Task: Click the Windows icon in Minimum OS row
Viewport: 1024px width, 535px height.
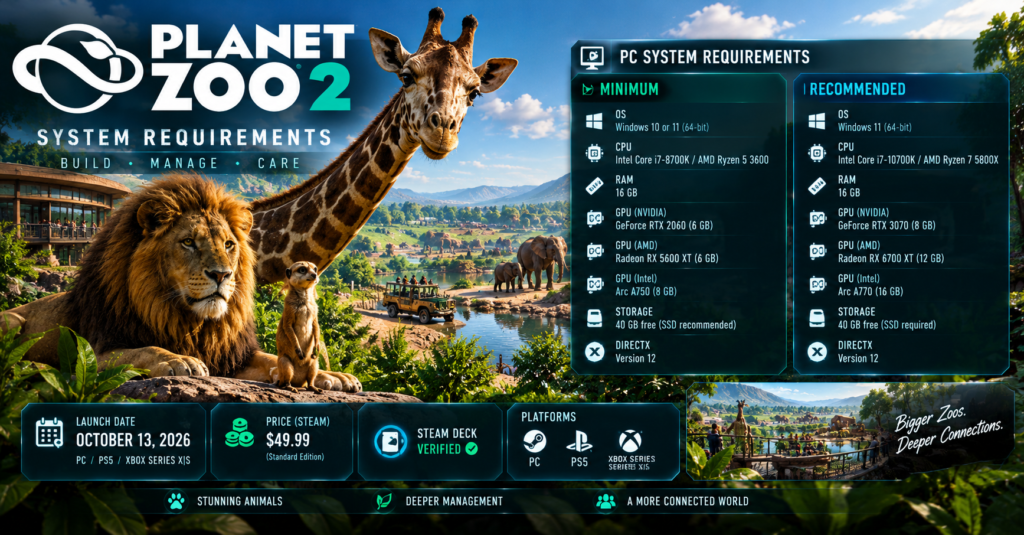Action: coord(594,121)
